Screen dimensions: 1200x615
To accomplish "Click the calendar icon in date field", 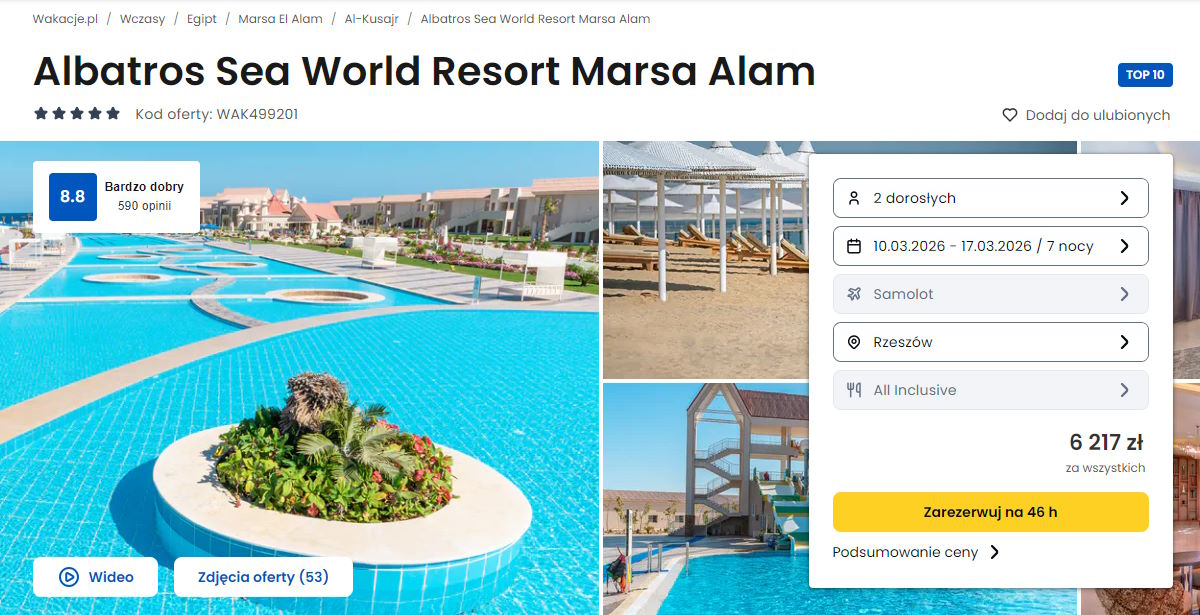I will pyautogui.click(x=853, y=246).
